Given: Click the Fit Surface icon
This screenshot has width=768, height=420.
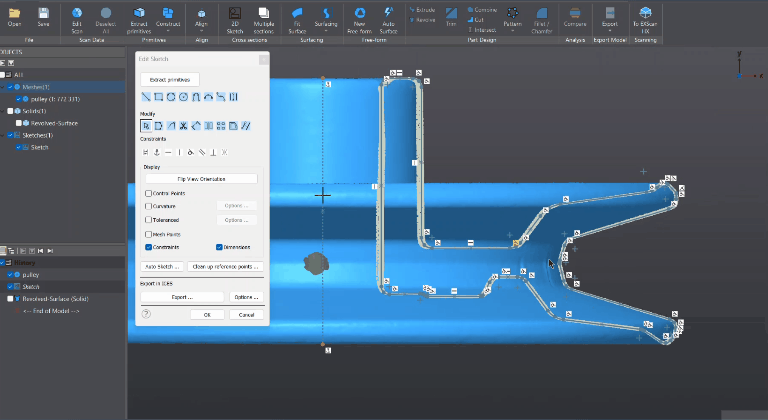Looking at the screenshot, I should [x=297, y=15].
